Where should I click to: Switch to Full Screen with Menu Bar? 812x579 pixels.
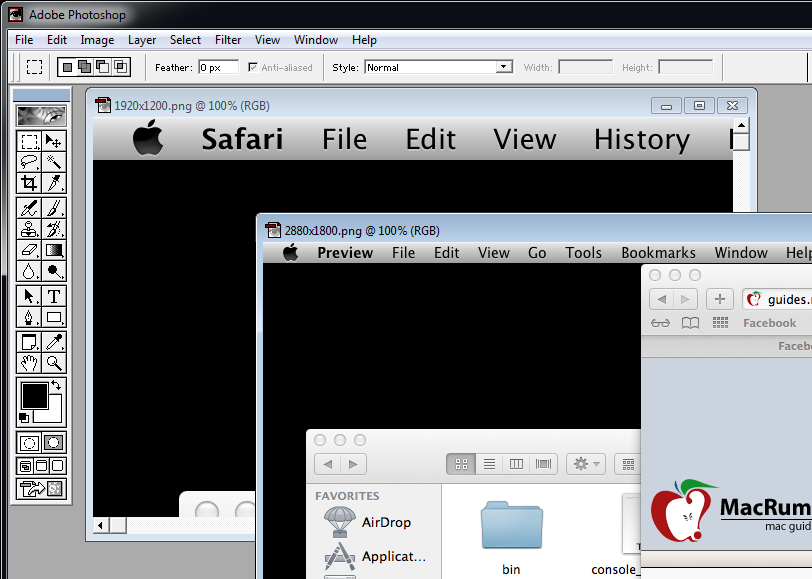pos(42,466)
